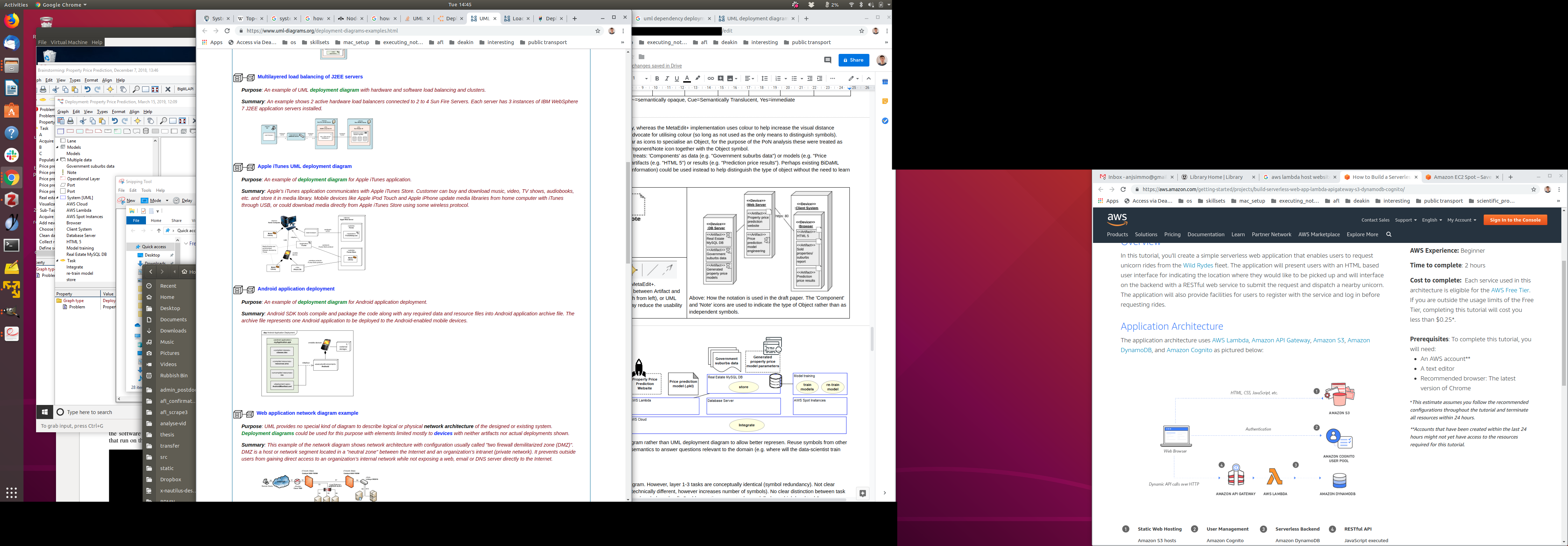Toggle underline formatting in Docs toolbar
The height and width of the screenshot is (546, 1568).
tap(676, 78)
